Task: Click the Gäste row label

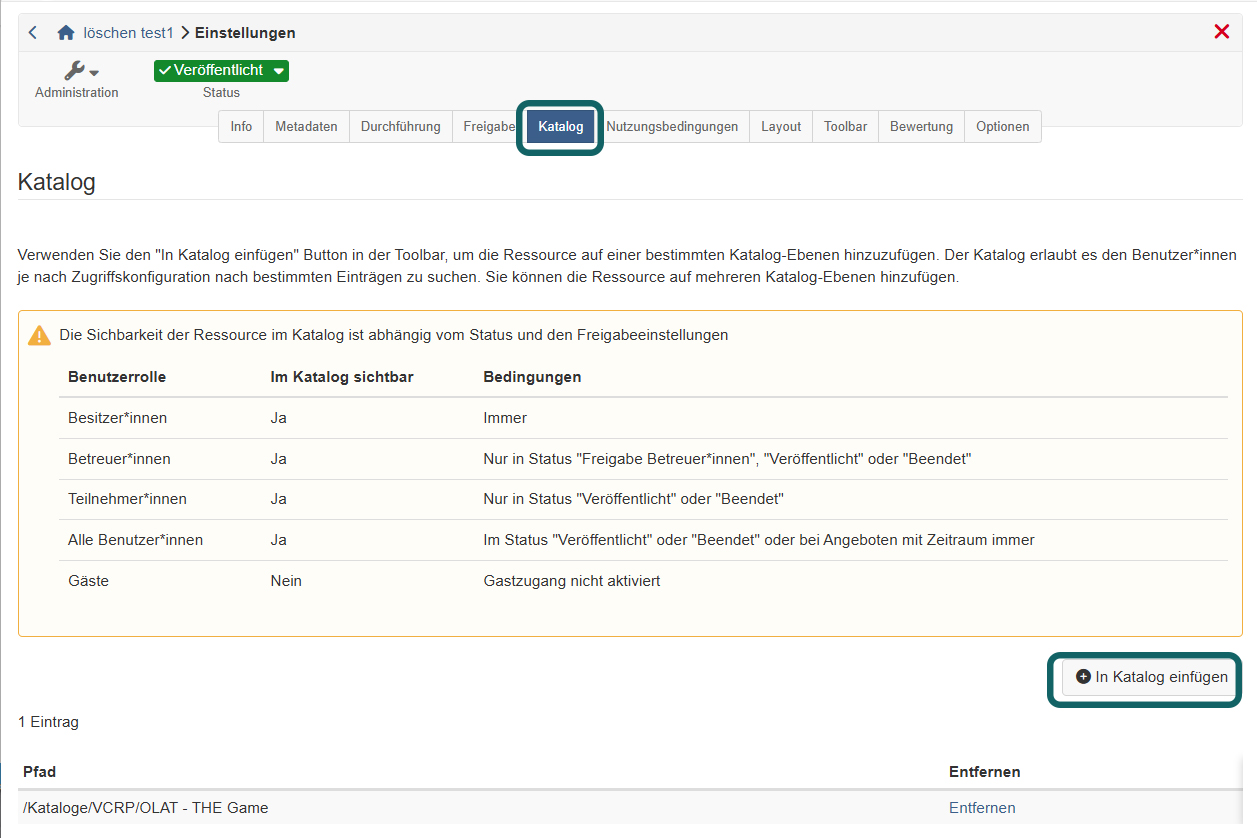Action: pyautogui.click(x=88, y=581)
